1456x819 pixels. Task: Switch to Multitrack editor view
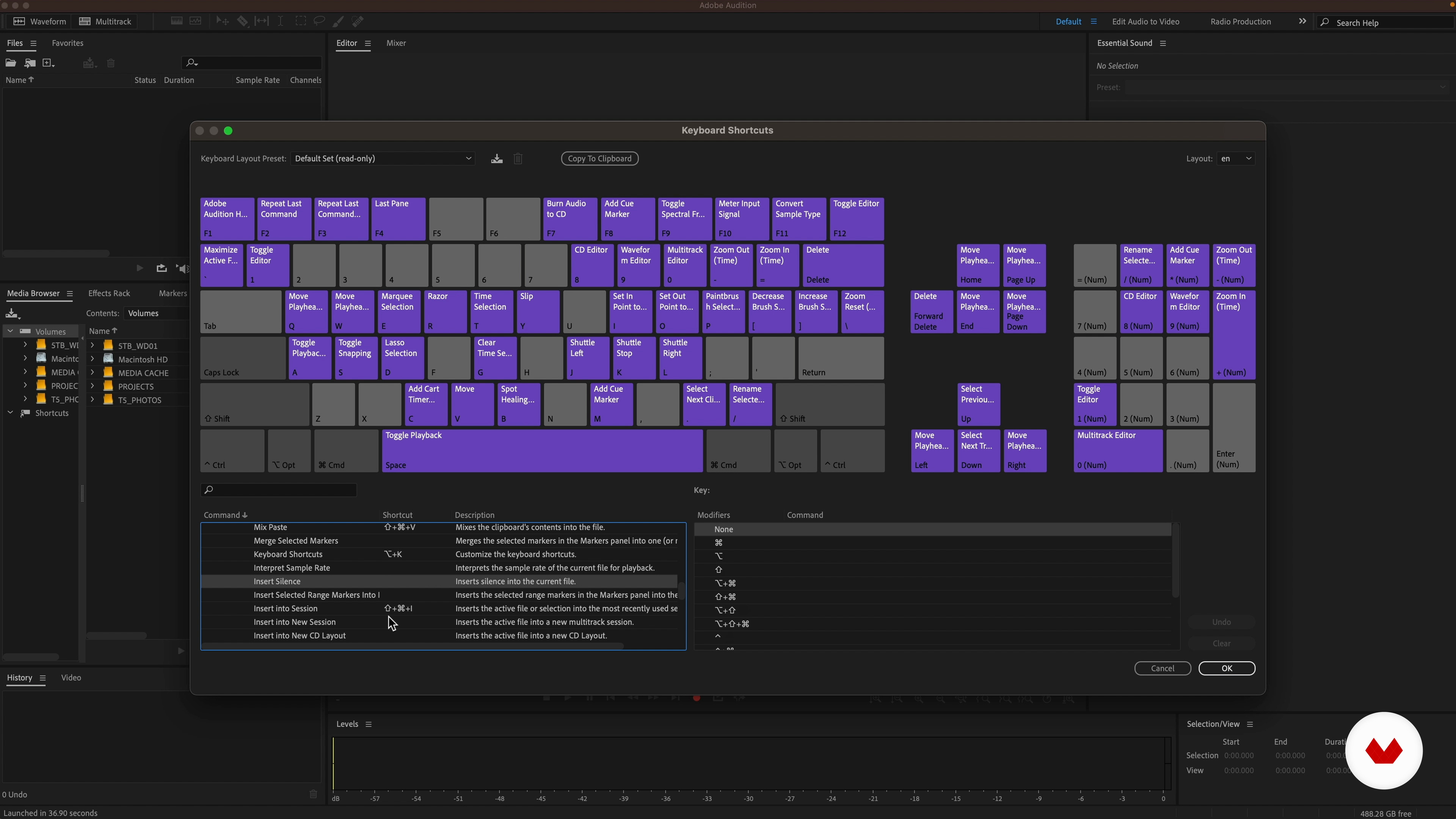coord(105,22)
